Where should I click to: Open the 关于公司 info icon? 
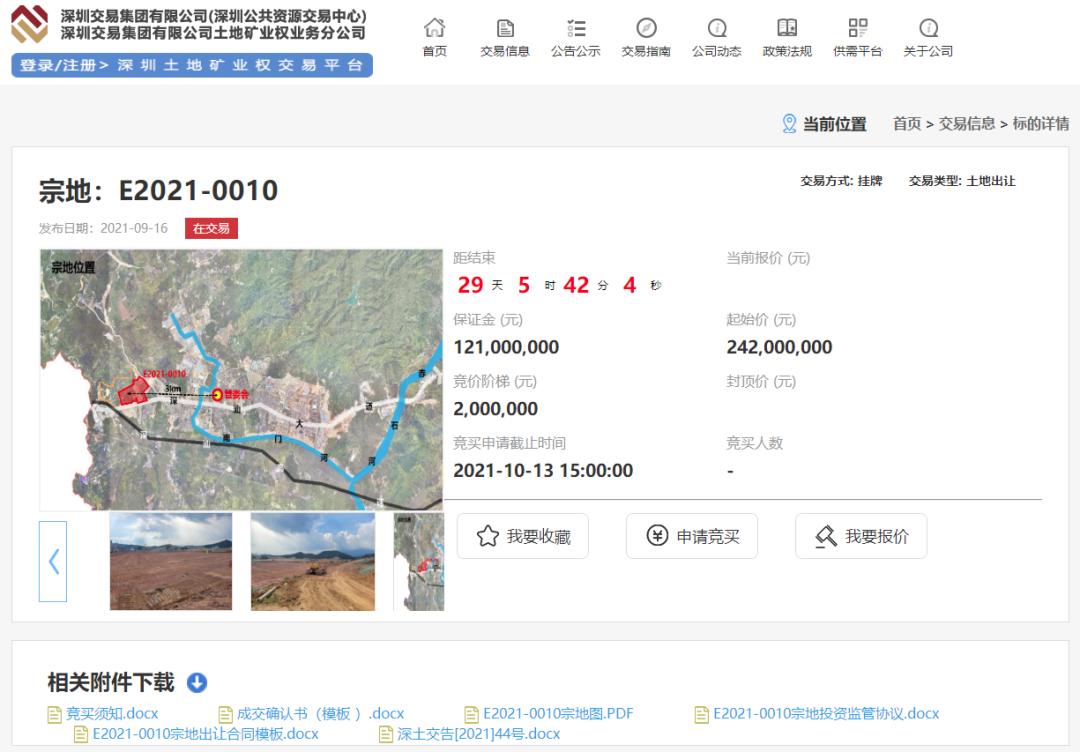(x=928, y=28)
